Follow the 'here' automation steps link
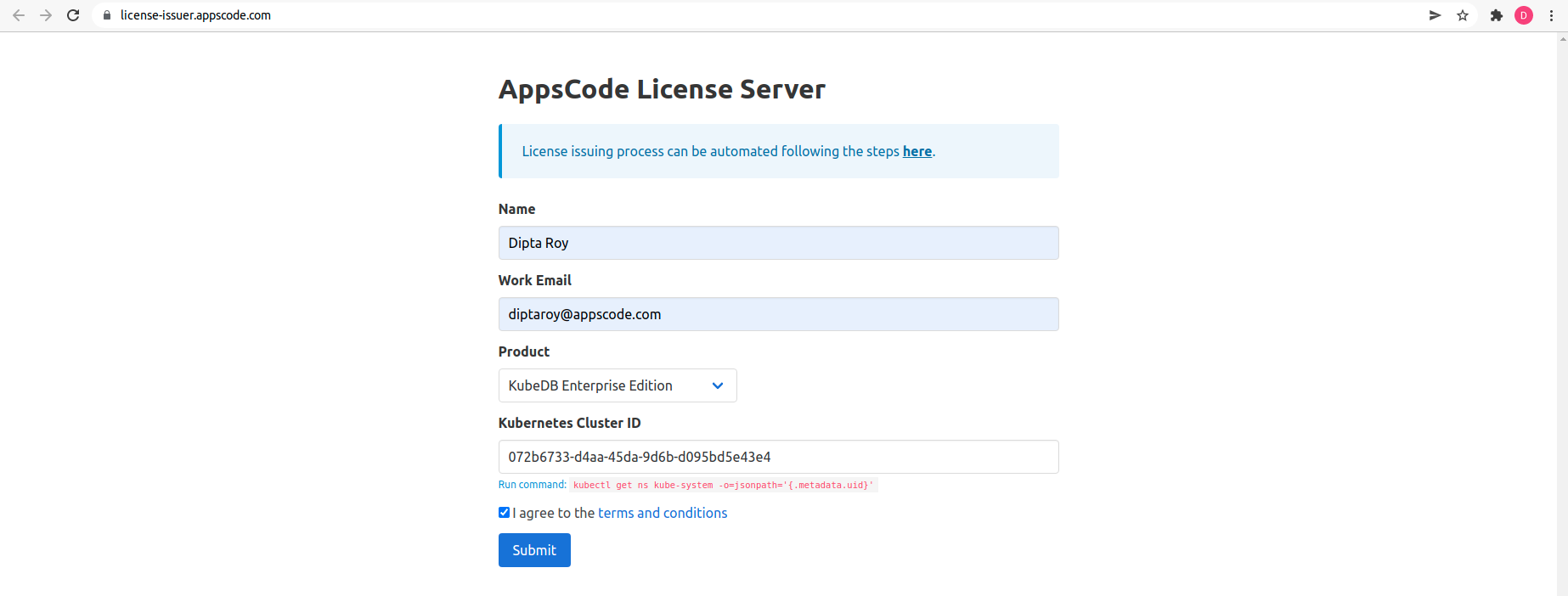Screen dimensions: 1568x596 tap(917, 151)
